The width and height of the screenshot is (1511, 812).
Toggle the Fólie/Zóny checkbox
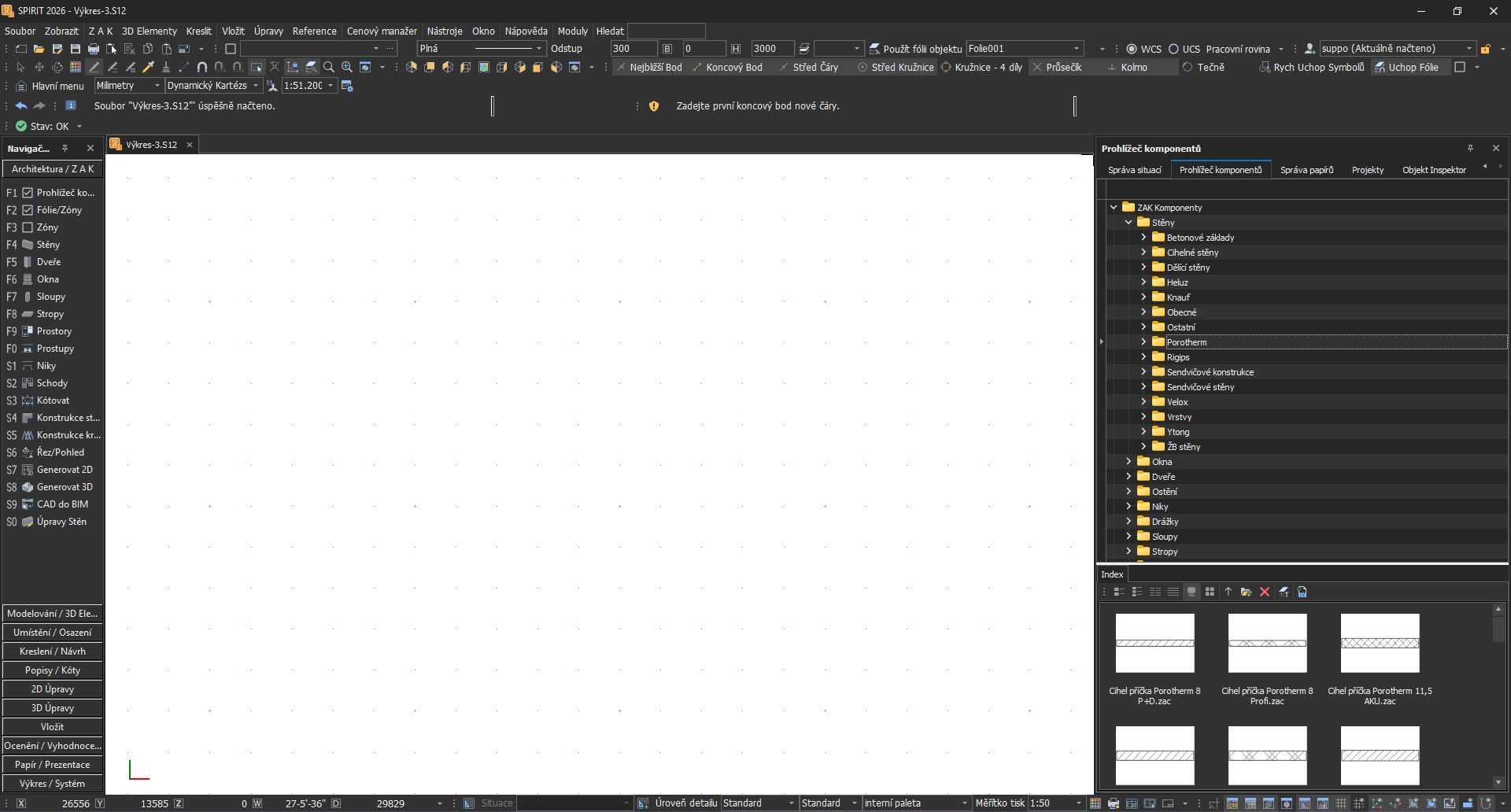(28, 210)
